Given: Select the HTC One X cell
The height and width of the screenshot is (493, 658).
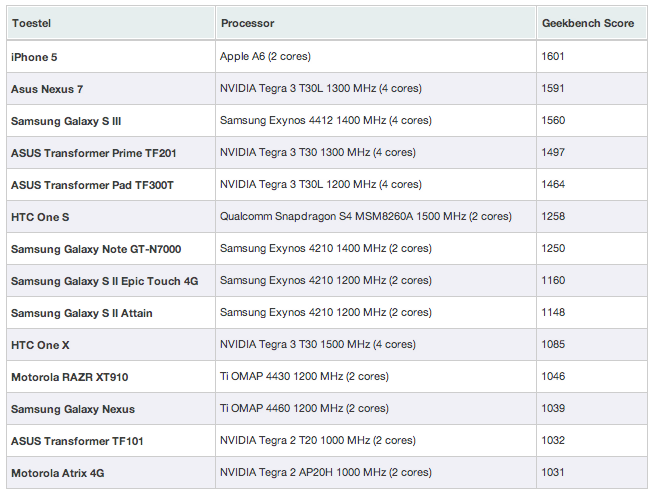Looking at the screenshot, I should click(111, 344).
